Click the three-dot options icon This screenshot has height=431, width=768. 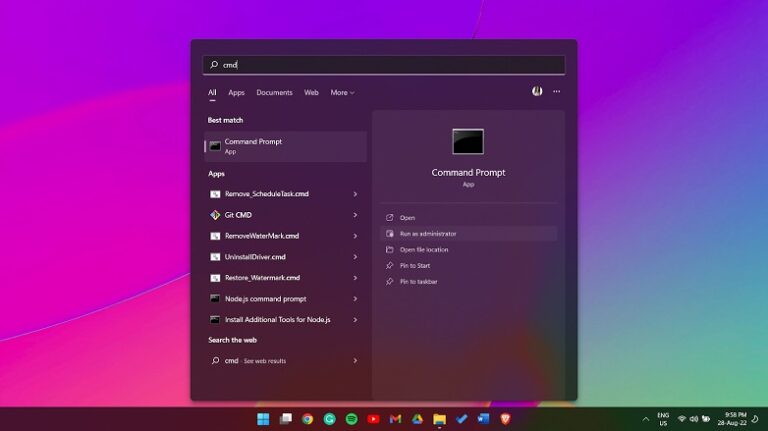tap(557, 92)
